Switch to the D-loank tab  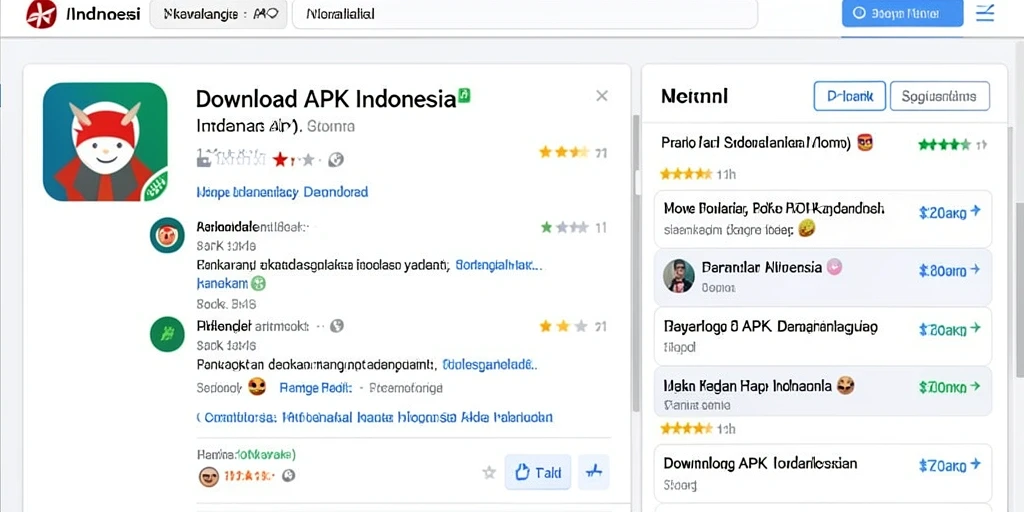pyautogui.click(x=850, y=97)
